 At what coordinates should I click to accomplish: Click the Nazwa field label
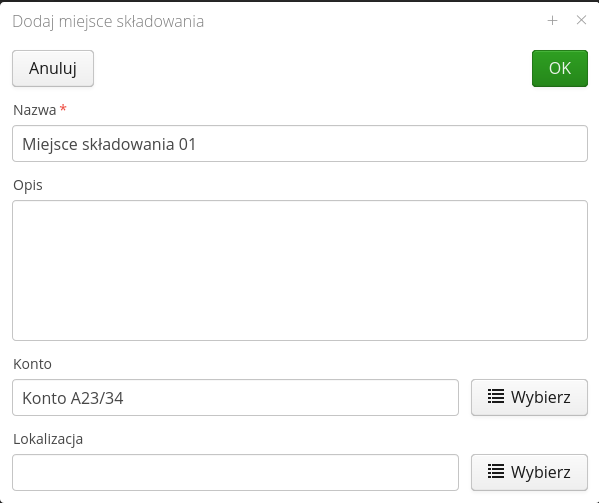pyautogui.click(x=34, y=110)
